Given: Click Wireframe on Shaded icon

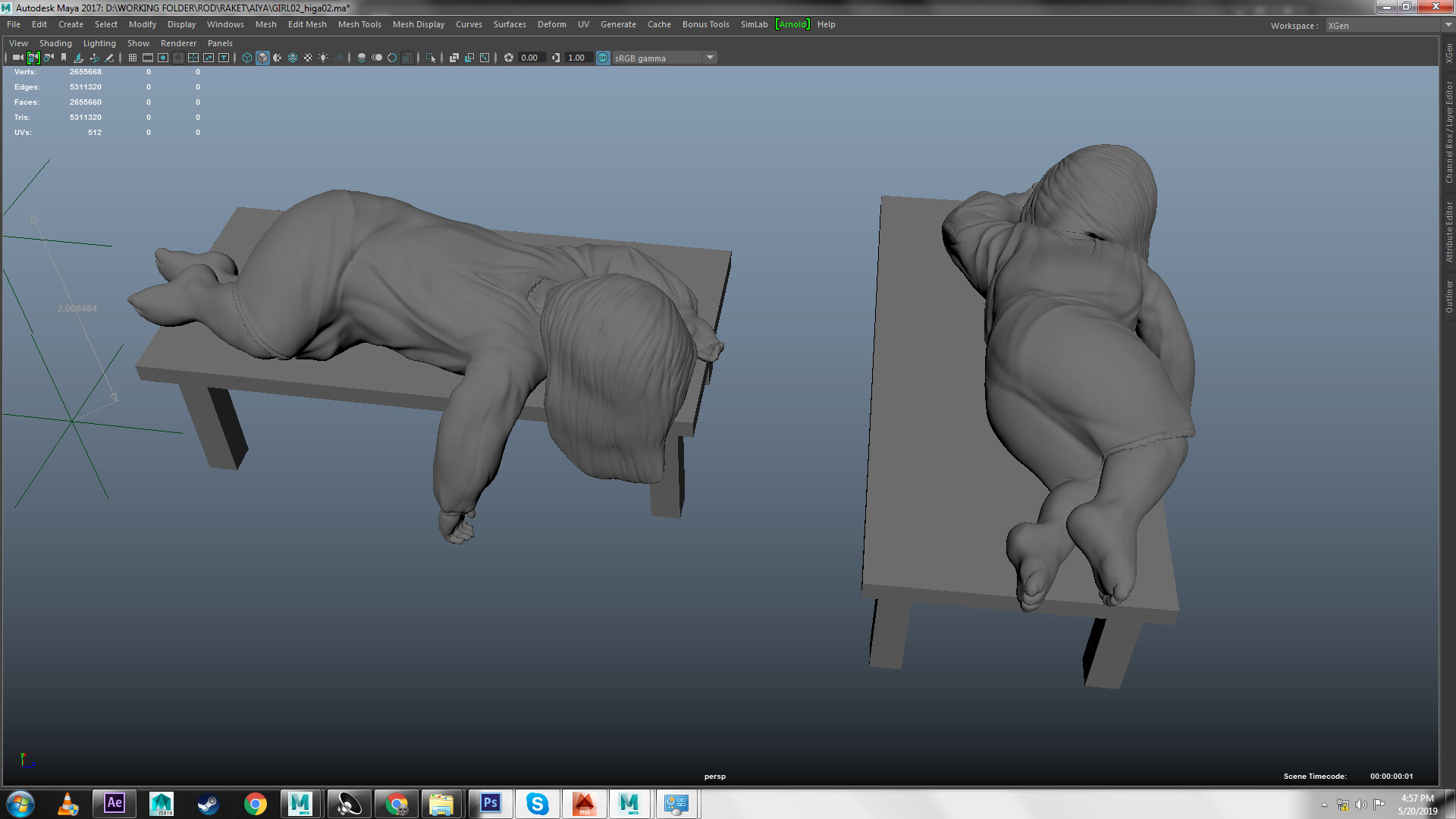Looking at the screenshot, I should pyautogui.click(x=293, y=58).
